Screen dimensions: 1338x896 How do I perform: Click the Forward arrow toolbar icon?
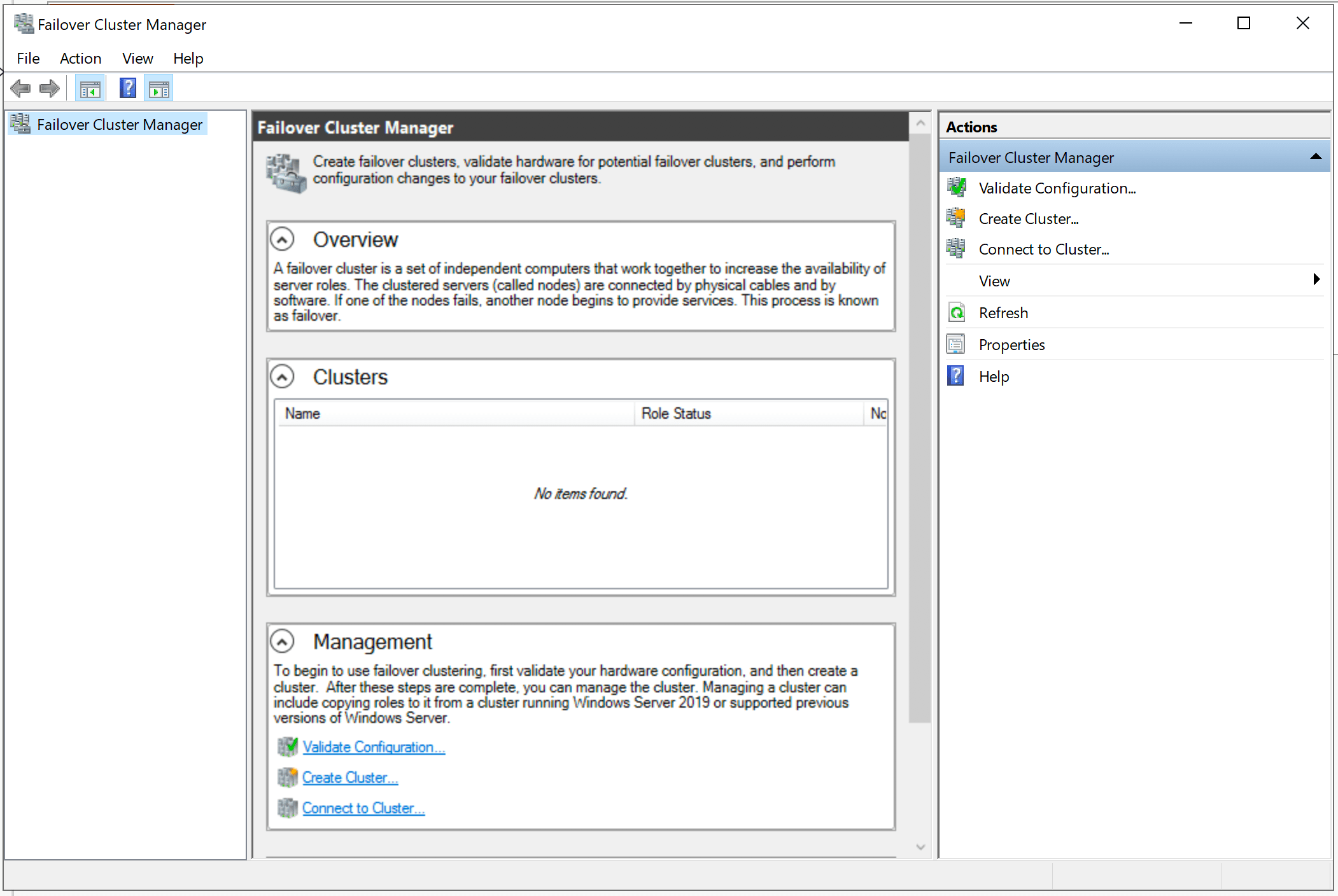coord(50,88)
